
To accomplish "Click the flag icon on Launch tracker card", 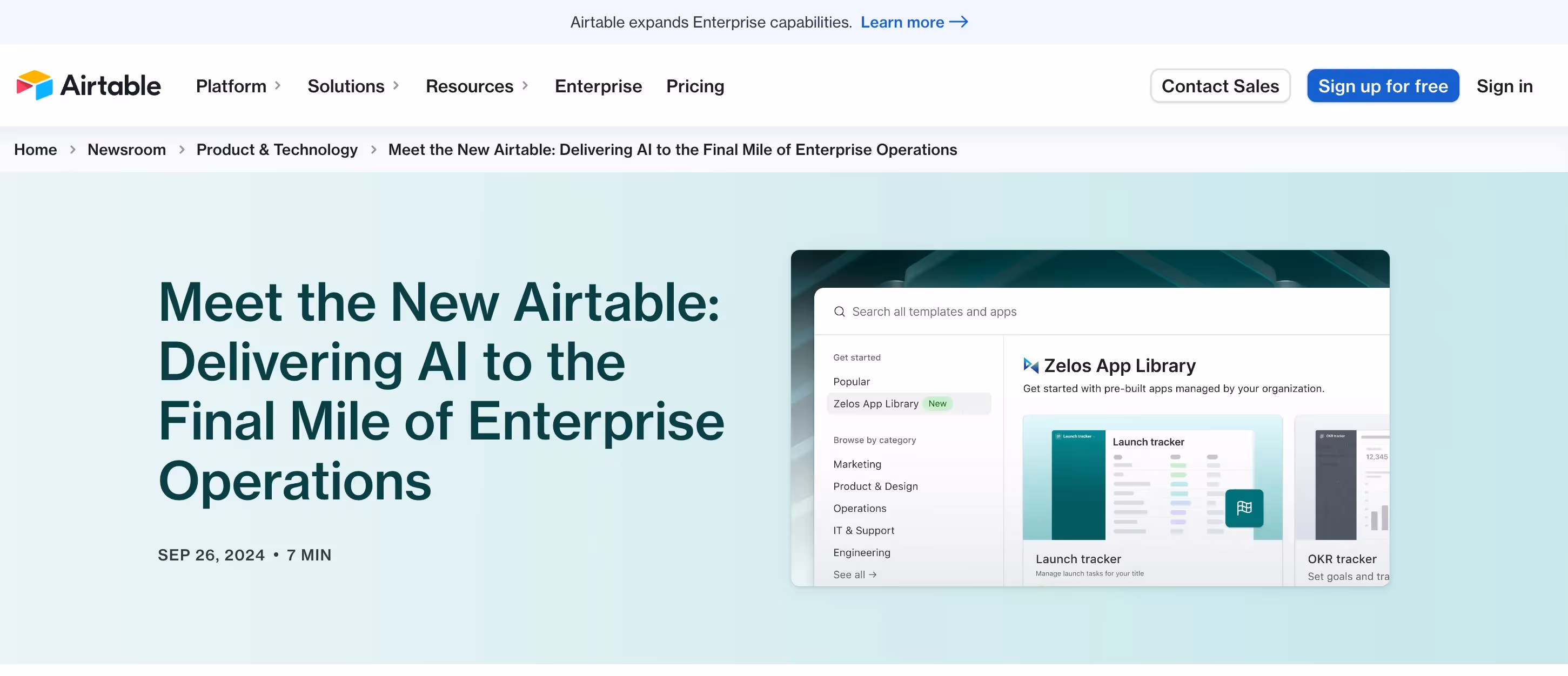I will [1244, 508].
